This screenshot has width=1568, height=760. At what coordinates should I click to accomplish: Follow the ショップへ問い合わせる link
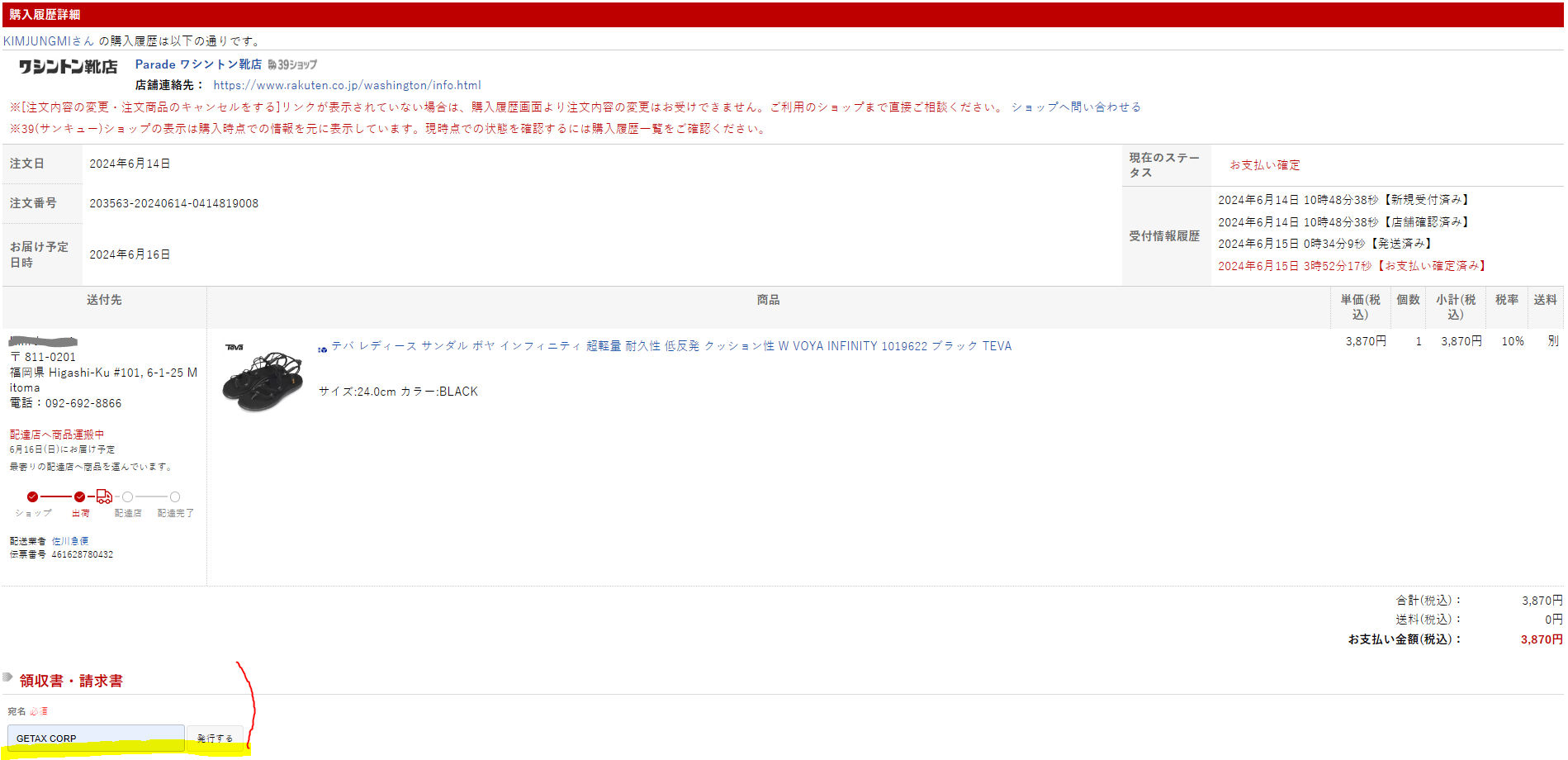pos(1076,107)
